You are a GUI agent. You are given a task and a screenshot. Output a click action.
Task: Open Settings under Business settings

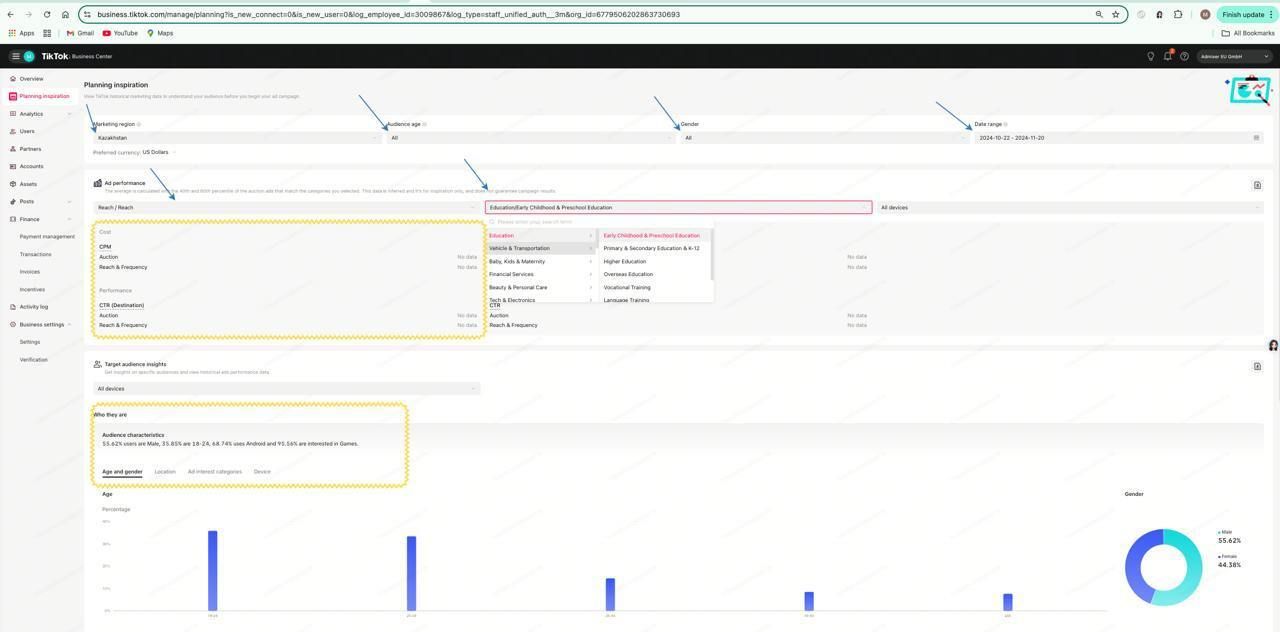(x=30, y=342)
